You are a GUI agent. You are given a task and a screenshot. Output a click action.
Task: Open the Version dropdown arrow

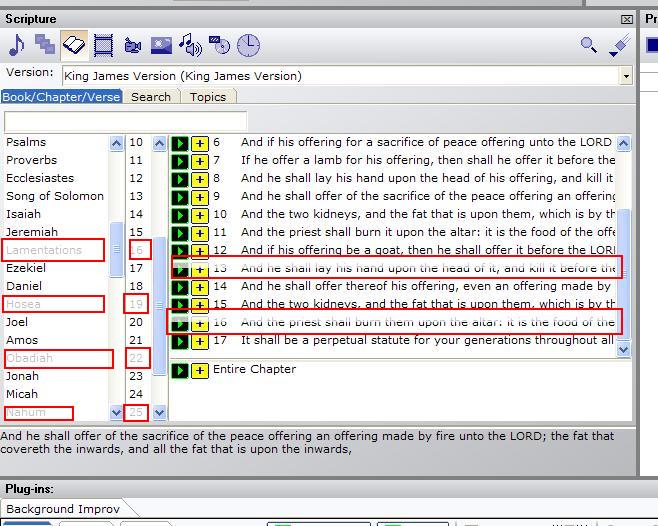[x=626, y=76]
